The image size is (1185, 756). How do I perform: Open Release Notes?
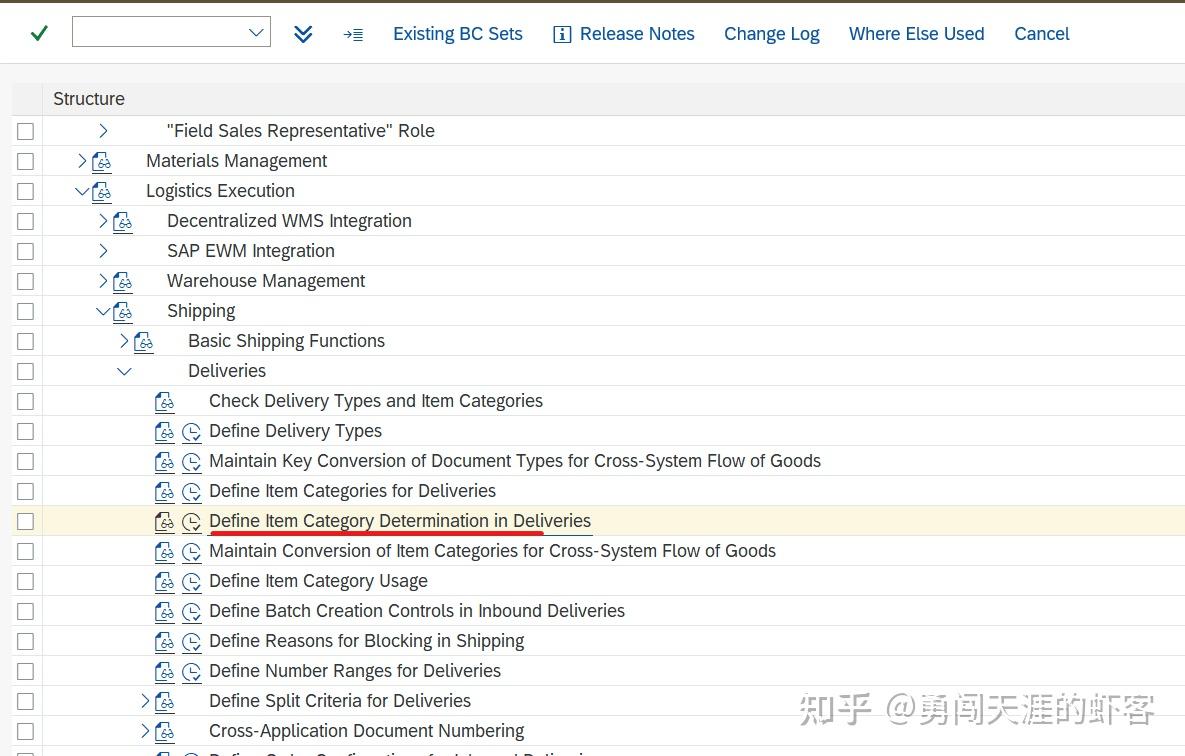coord(636,33)
